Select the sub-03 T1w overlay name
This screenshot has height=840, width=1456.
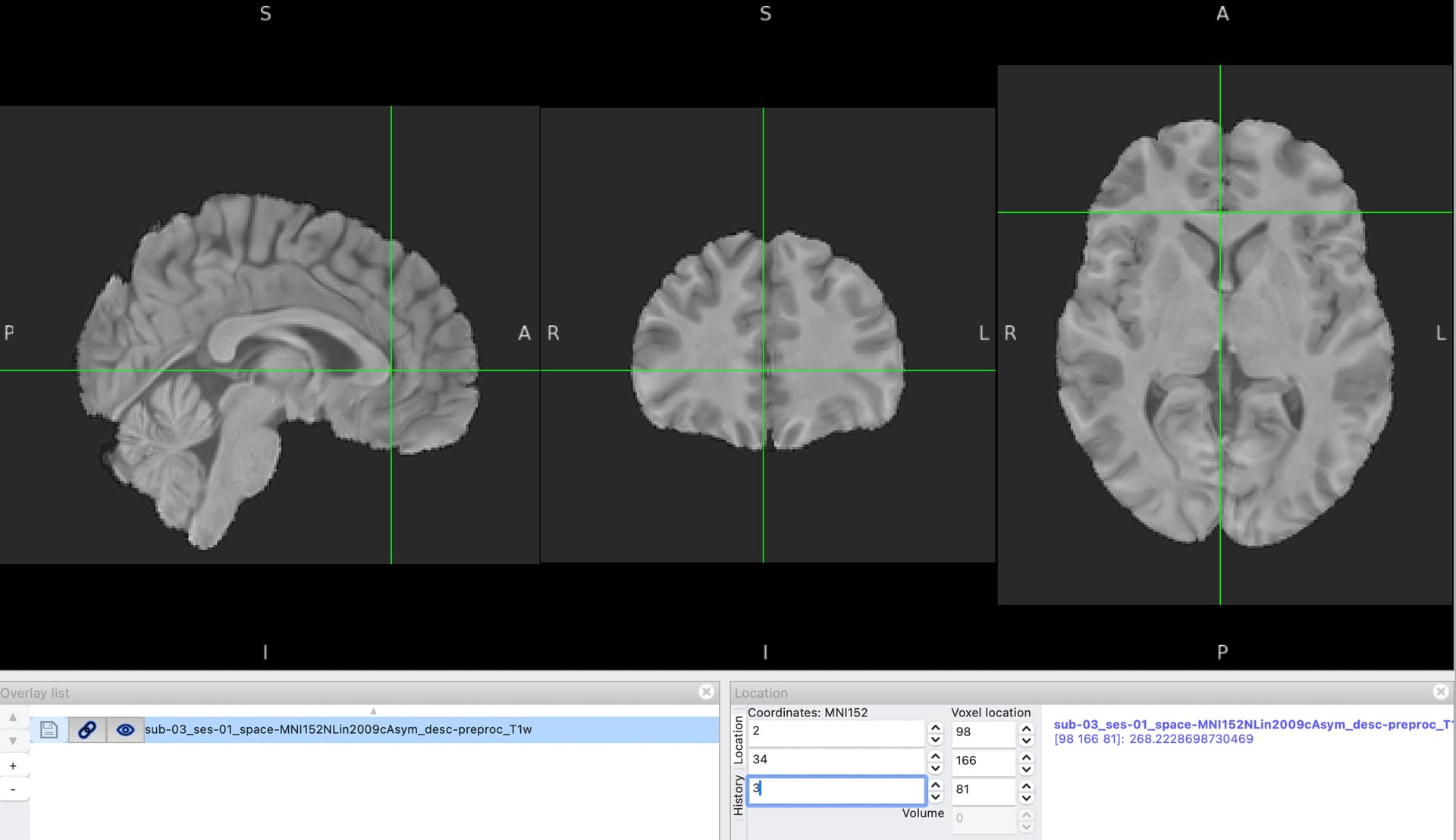[338, 729]
